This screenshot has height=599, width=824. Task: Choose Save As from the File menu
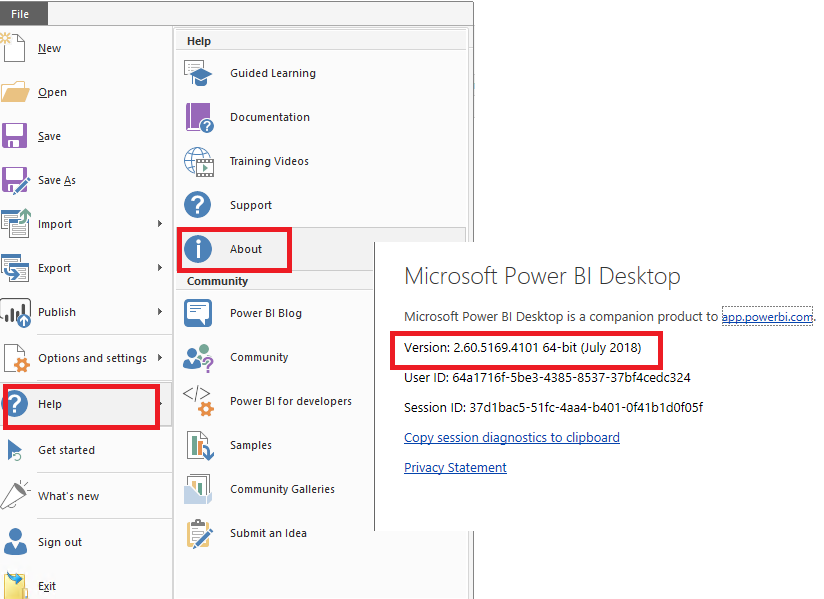click(x=57, y=180)
